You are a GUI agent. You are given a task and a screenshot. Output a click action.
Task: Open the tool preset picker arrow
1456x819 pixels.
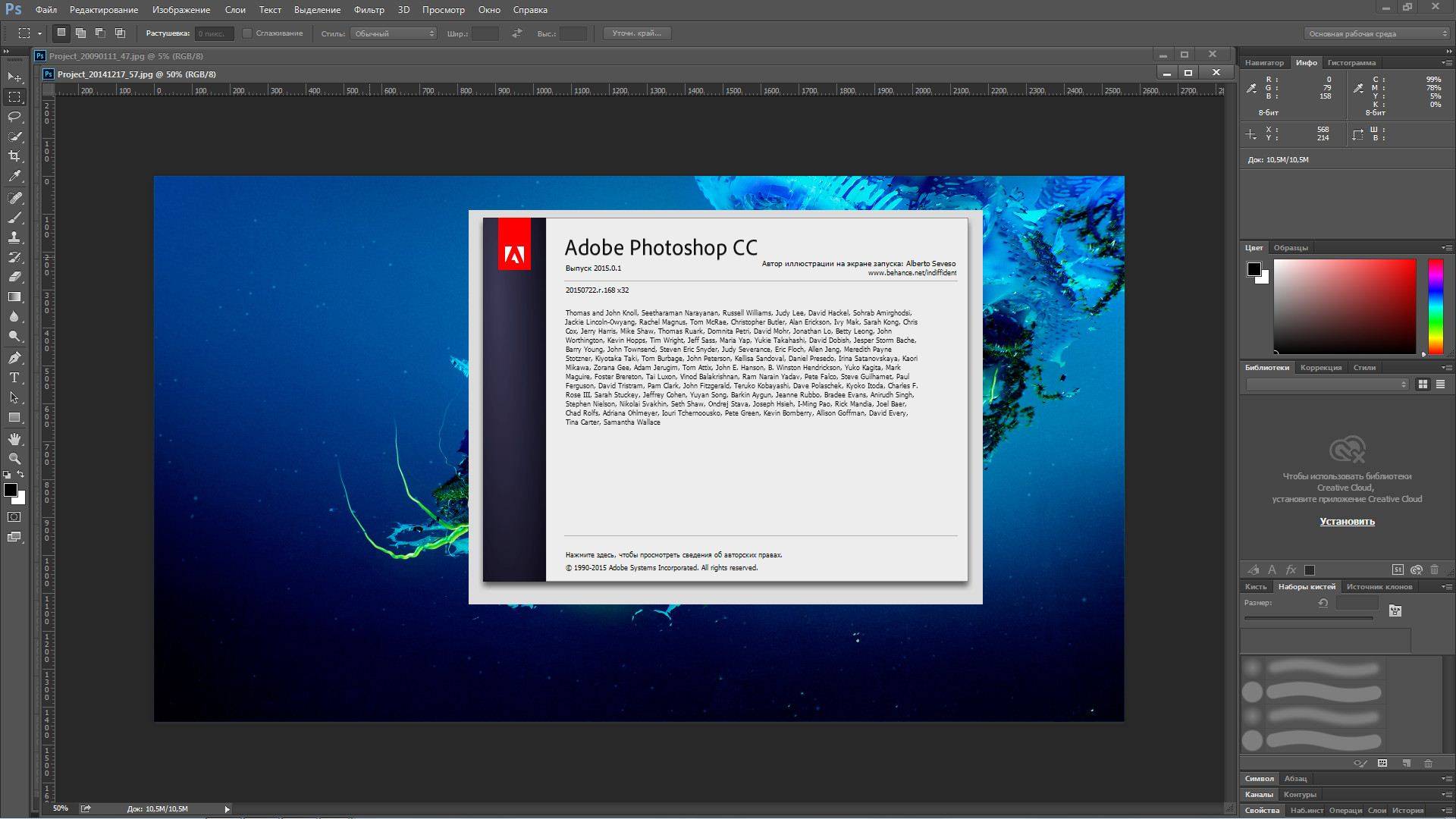39,33
